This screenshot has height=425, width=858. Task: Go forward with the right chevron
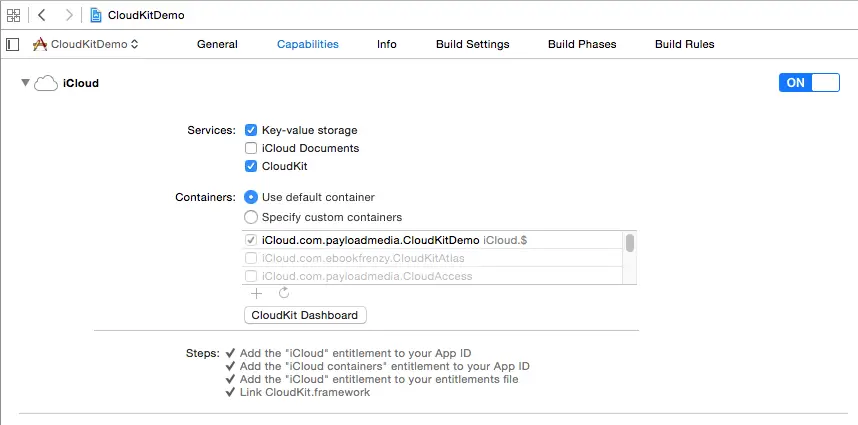click(68, 15)
